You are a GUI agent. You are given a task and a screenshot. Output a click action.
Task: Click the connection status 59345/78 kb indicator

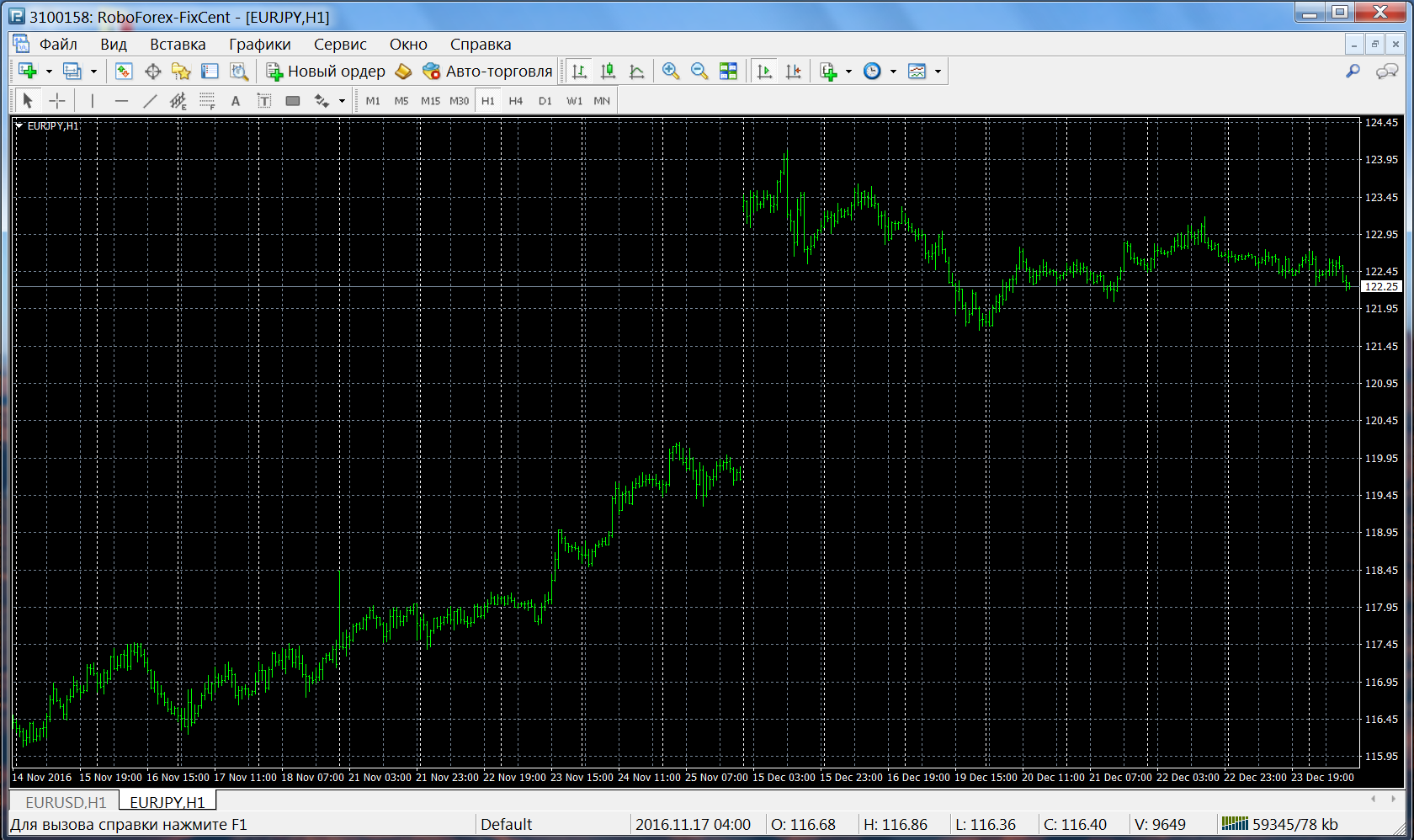[1280, 824]
